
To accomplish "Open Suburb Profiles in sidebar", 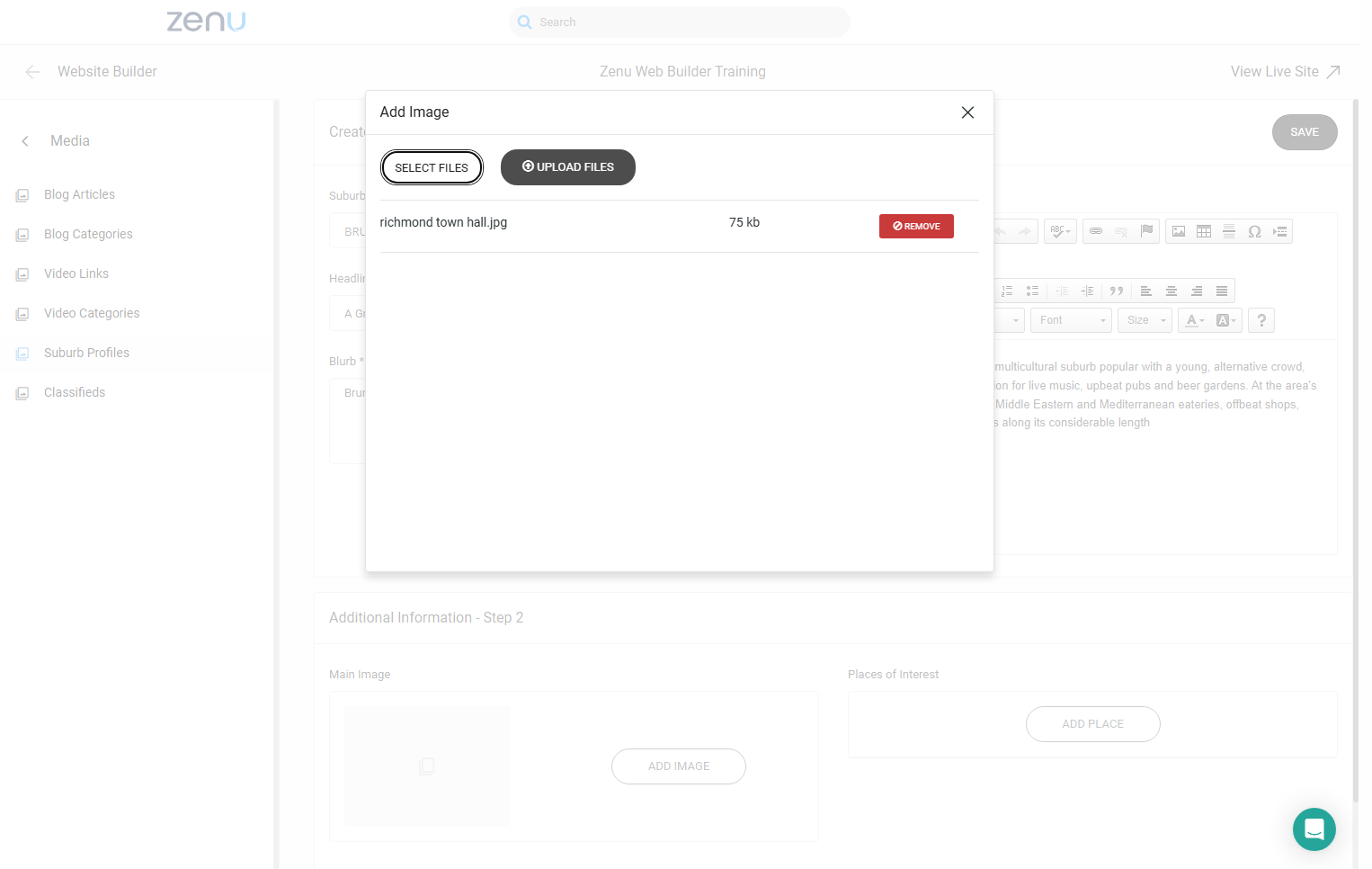I will [x=86, y=353].
